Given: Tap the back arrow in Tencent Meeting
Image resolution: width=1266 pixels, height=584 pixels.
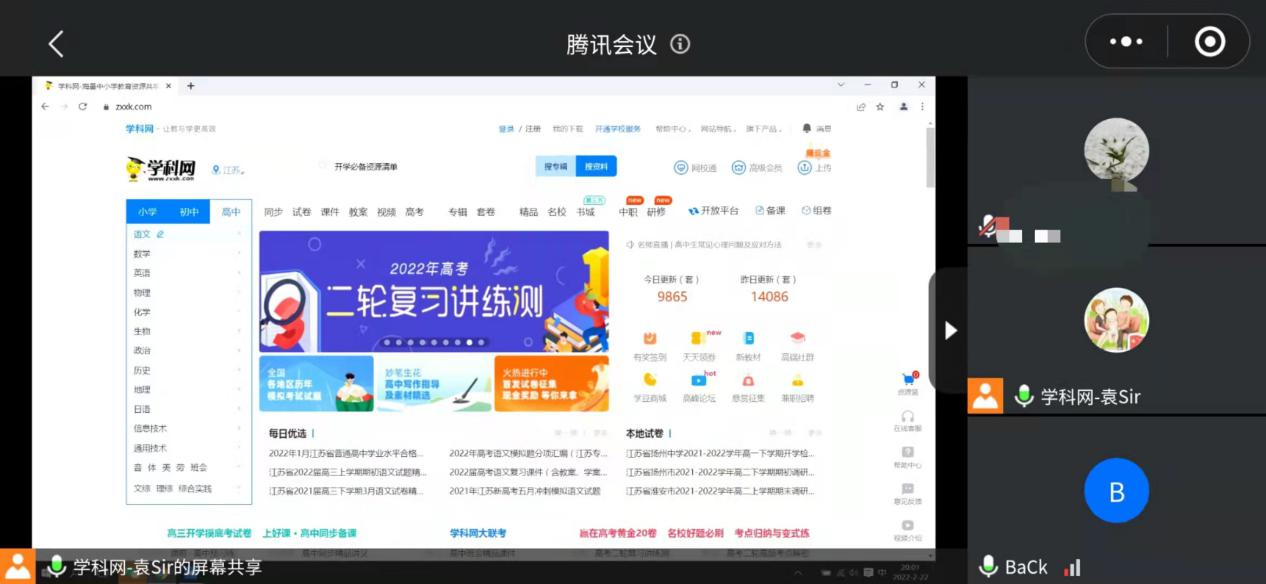Looking at the screenshot, I should pos(56,44).
